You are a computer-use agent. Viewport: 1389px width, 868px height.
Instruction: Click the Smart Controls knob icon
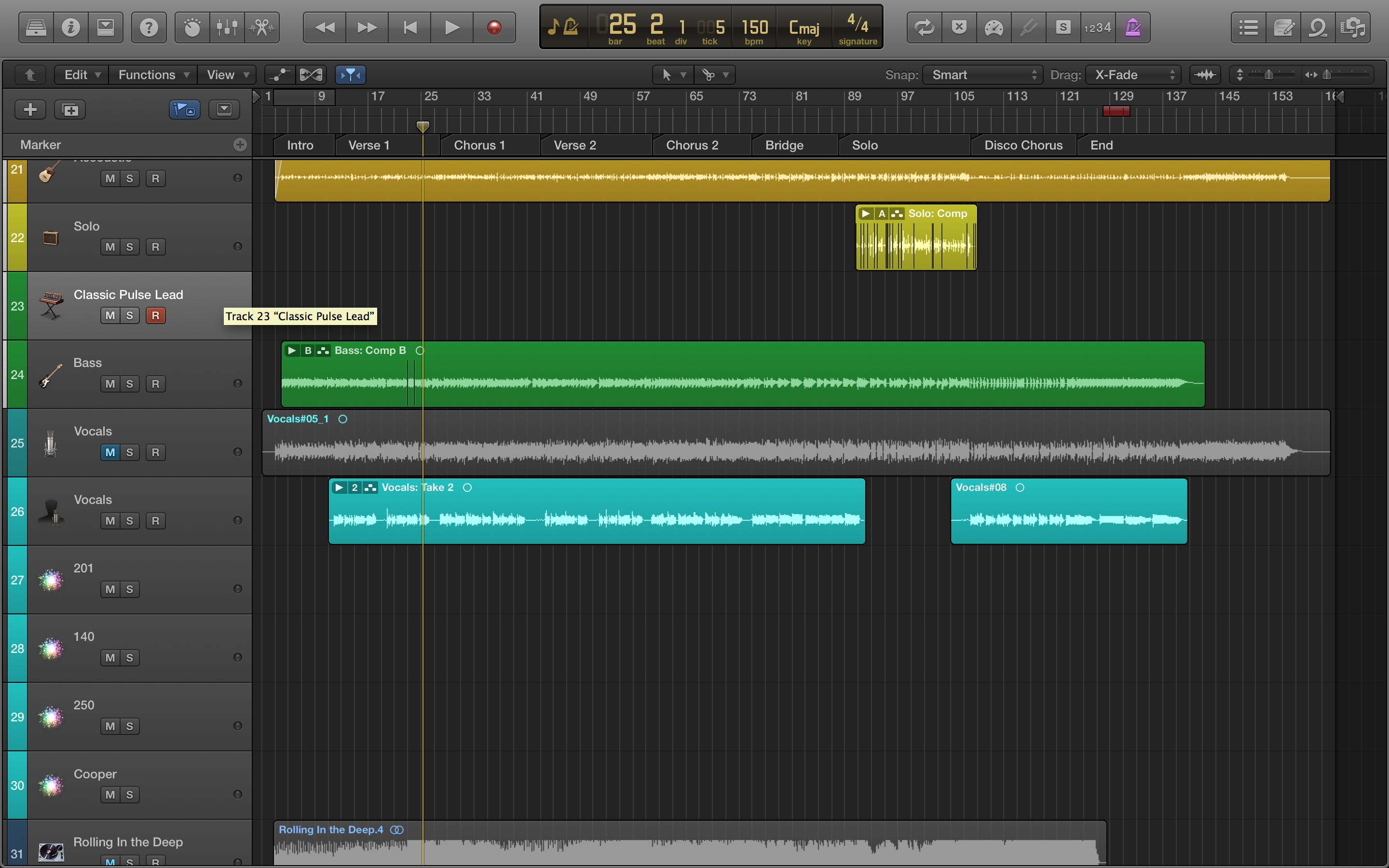coord(192,27)
